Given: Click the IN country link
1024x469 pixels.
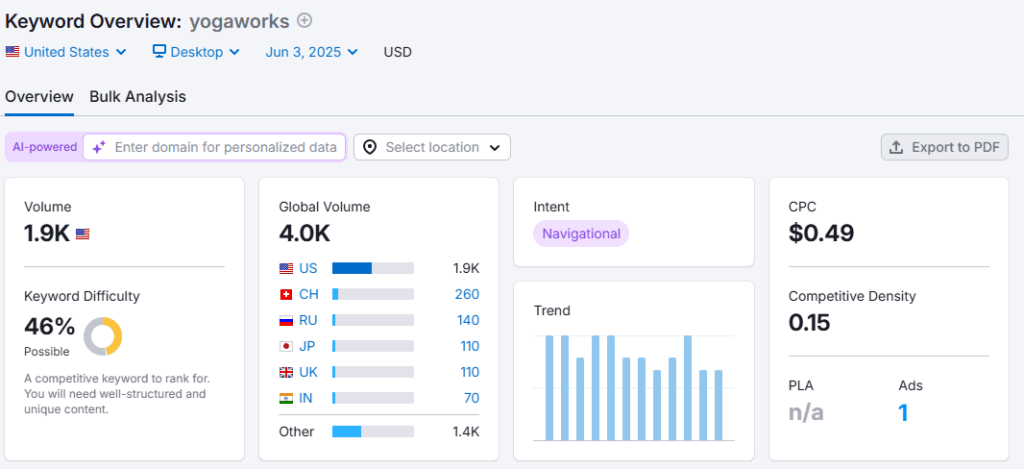Looking at the screenshot, I should [x=306, y=398].
